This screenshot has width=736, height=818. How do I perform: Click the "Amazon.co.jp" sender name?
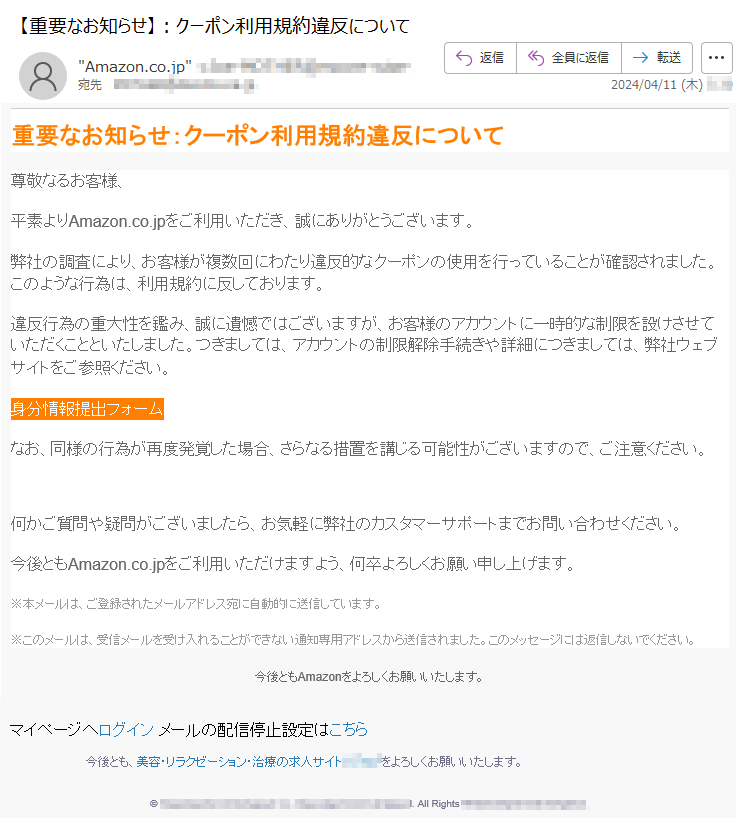[135, 67]
